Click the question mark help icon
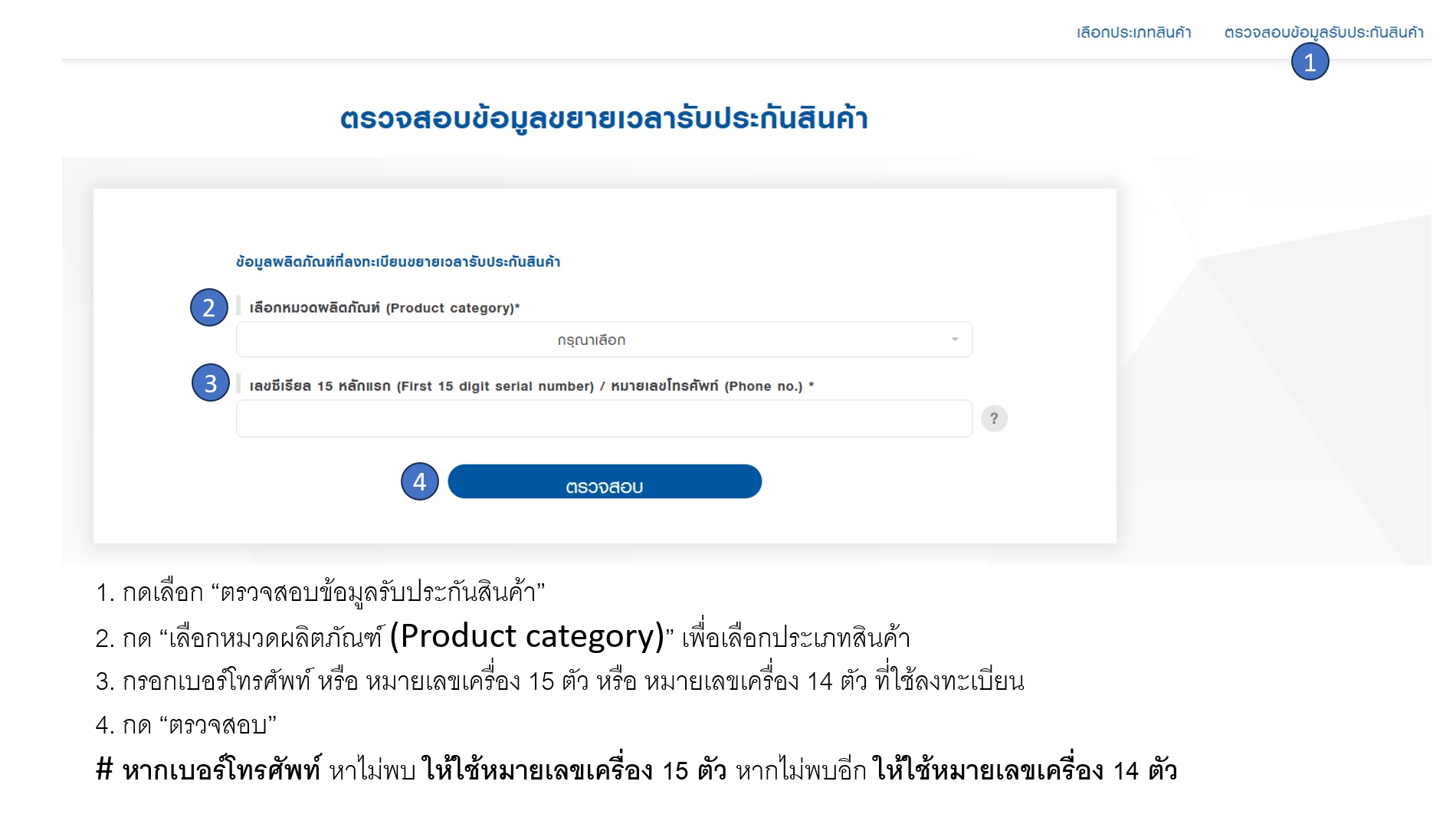The width and height of the screenshot is (1456, 814). (994, 418)
